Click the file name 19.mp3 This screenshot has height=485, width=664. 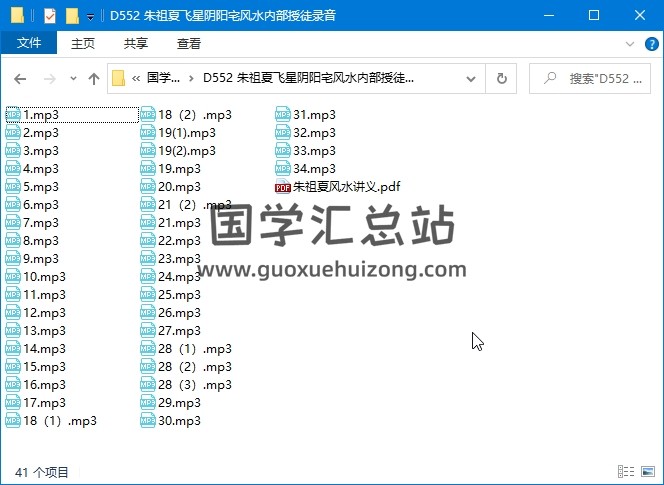point(180,169)
